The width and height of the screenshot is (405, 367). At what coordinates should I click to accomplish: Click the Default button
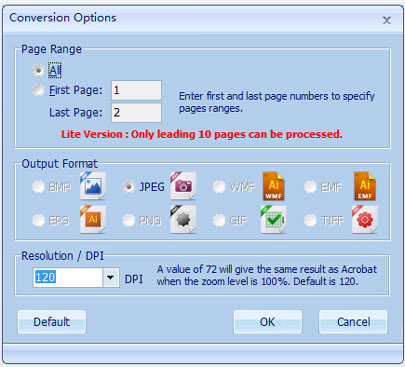(52, 322)
